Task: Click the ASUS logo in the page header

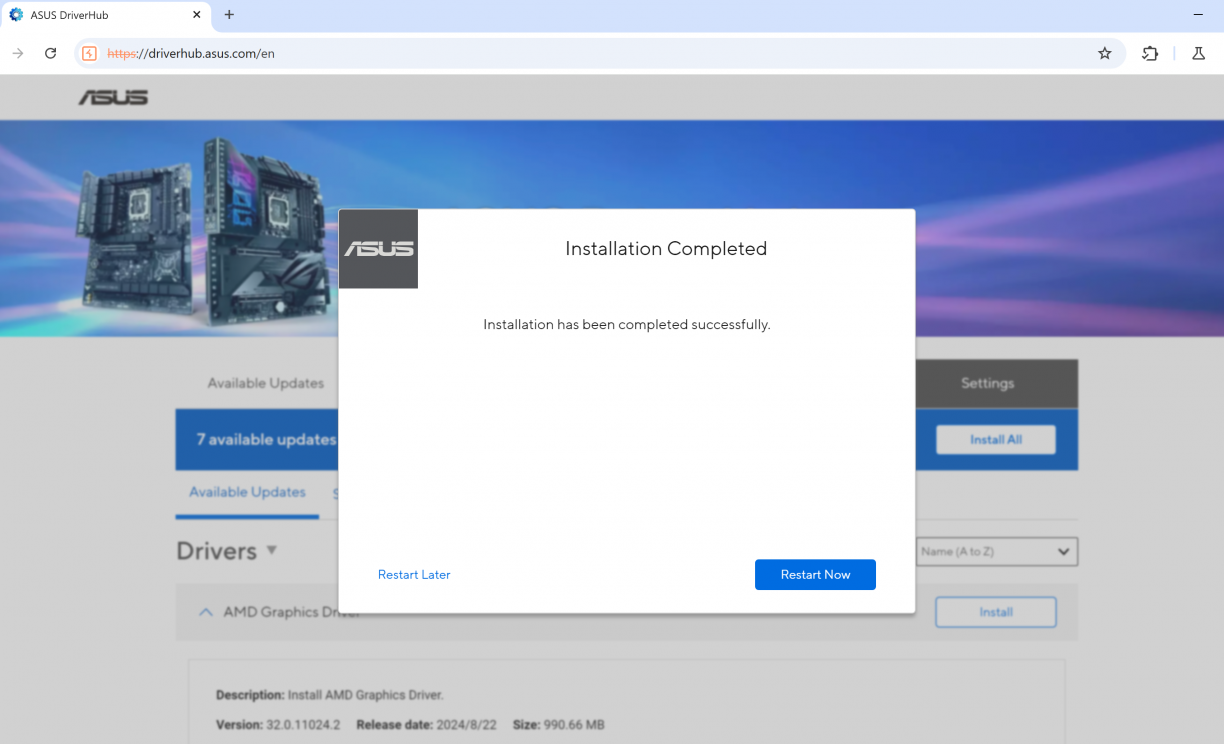Action: click(x=113, y=97)
